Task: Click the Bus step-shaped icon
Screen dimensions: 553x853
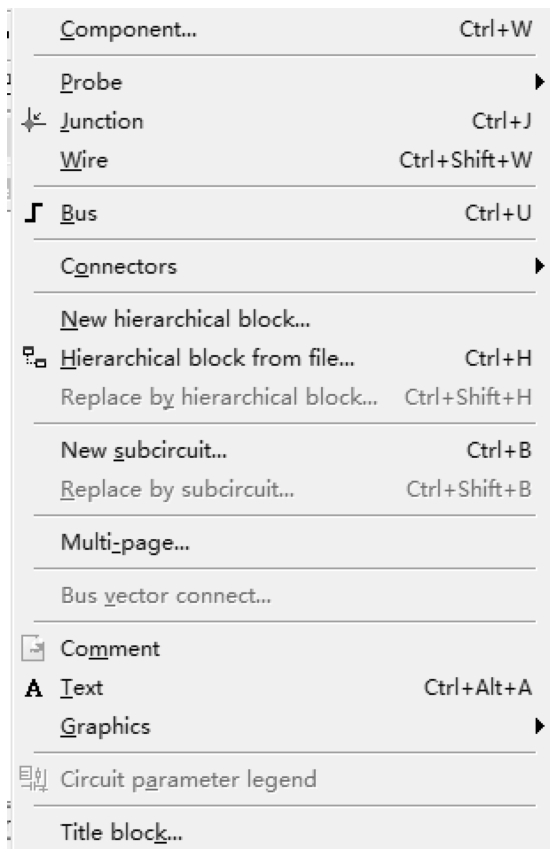Action: (x=33, y=213)
